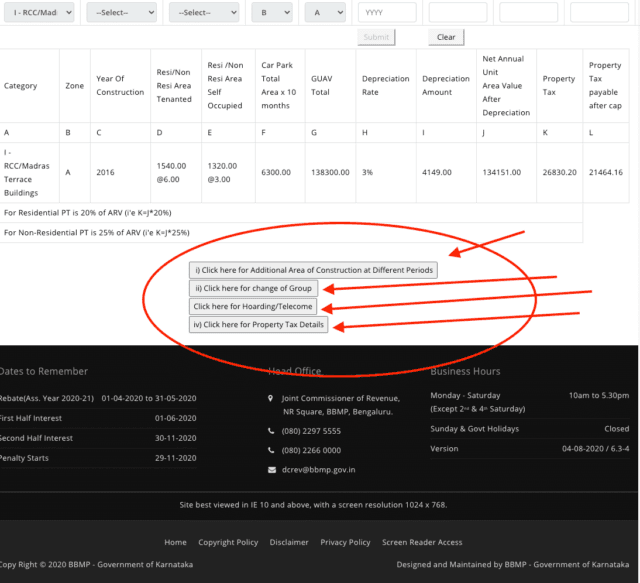Viewport: 640px width, 583px height.
Task: Go to Home footer link
Action: (x=175, y=542)
